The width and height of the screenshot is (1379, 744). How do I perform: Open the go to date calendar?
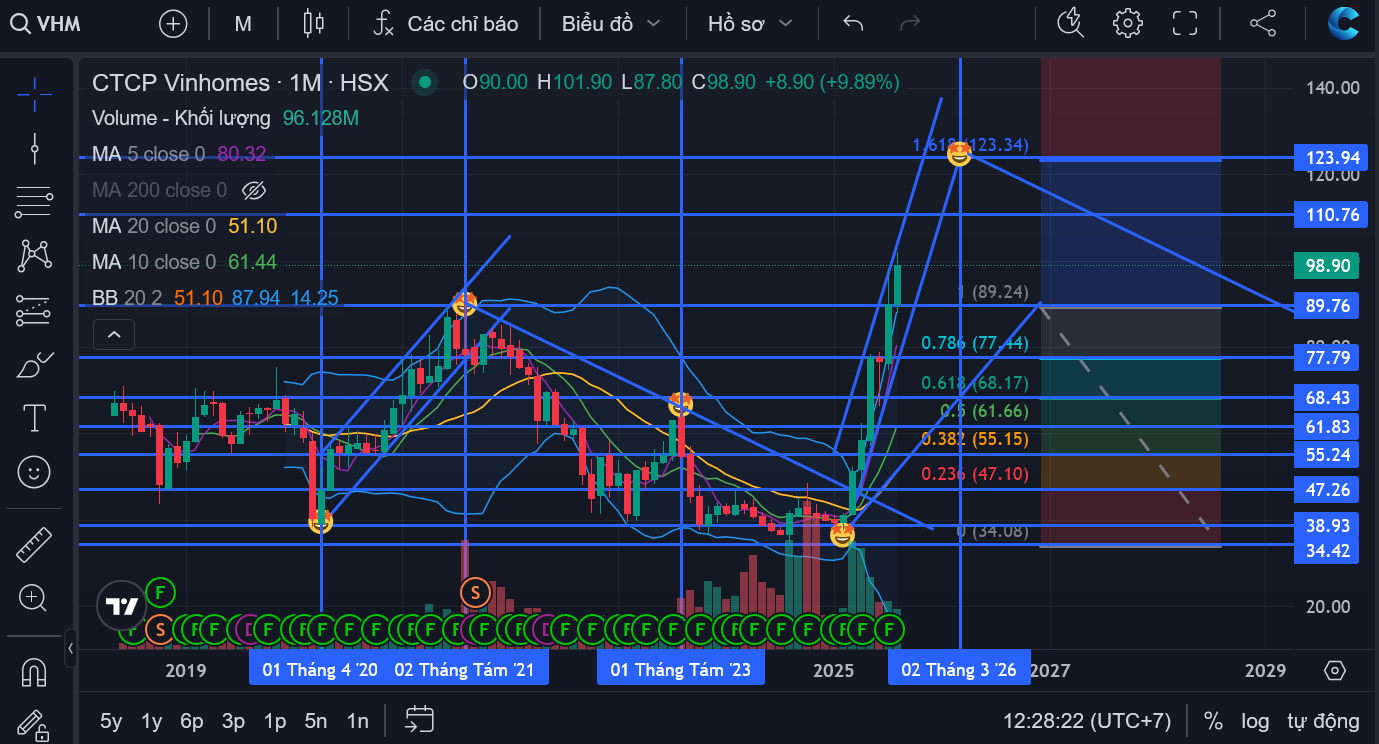[419, 720]
